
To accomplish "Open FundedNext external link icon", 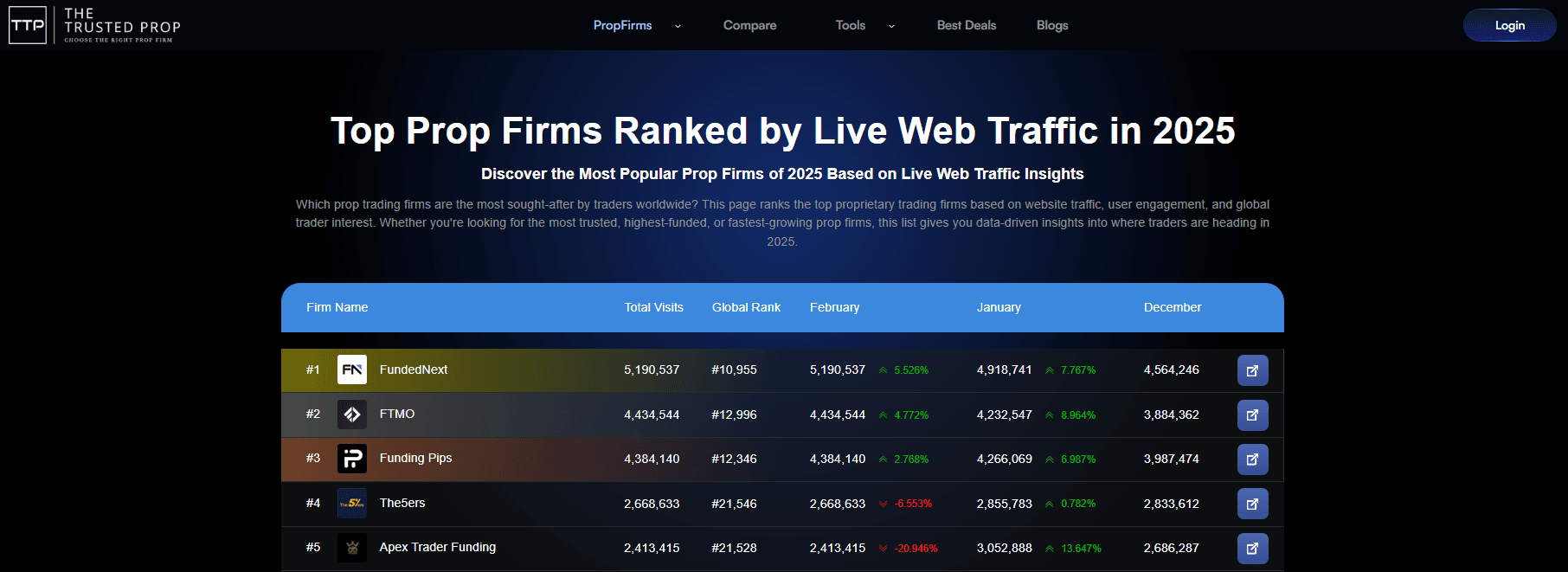I will [1252, 370].
